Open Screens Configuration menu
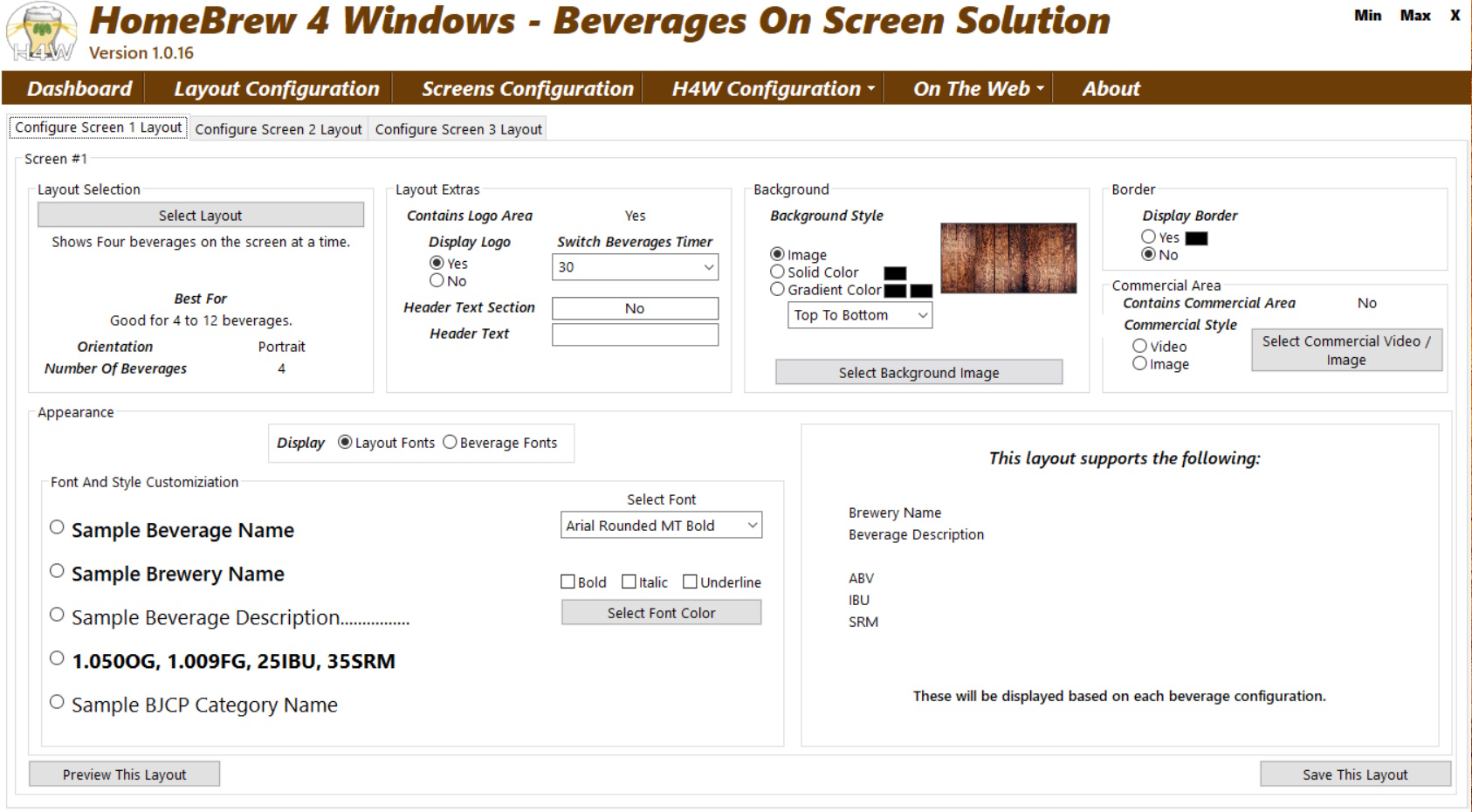The width and height of the screenshot is (1472, 812). (x=527, y=88)
